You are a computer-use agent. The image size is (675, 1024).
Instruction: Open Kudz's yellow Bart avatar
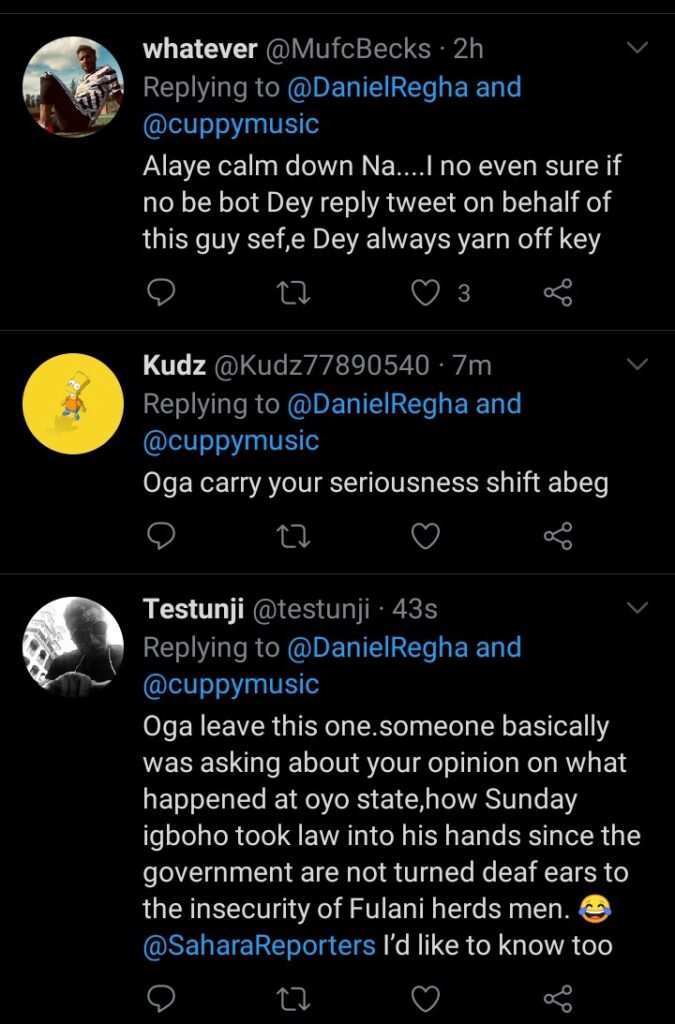pos(72,404)
